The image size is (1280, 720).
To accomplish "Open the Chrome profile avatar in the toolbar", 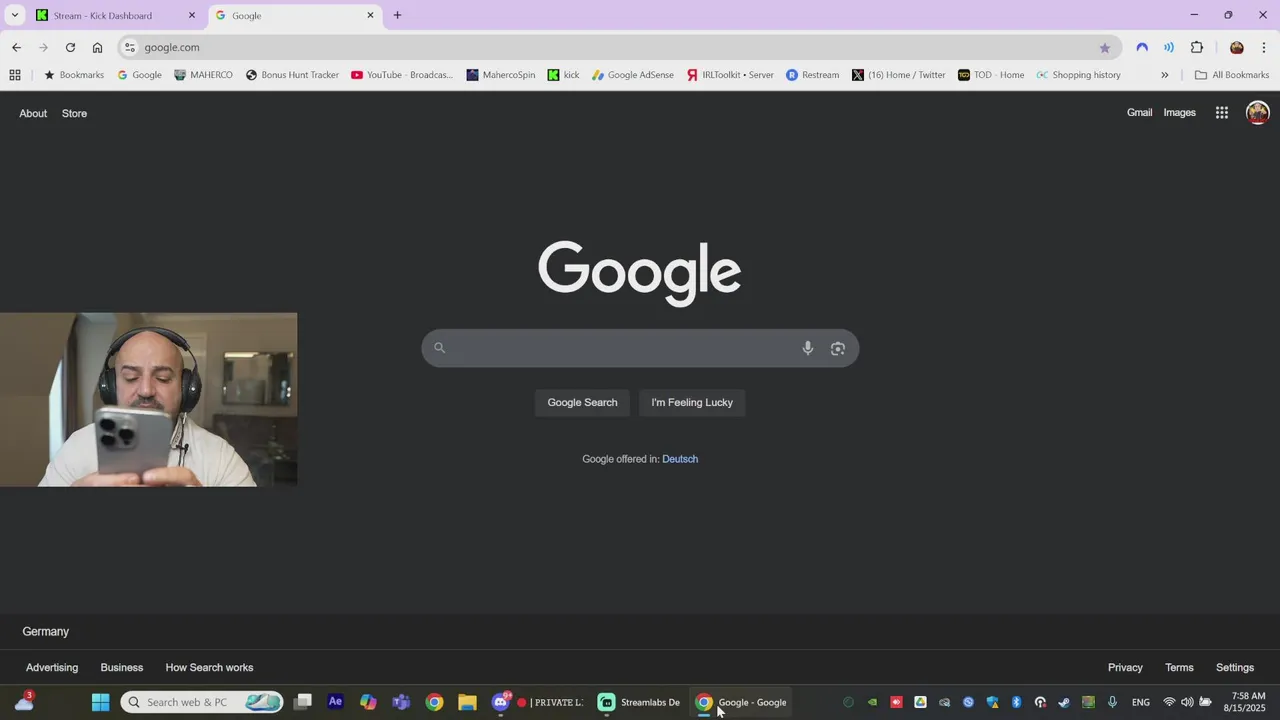I will click(x=1237, y=47).
